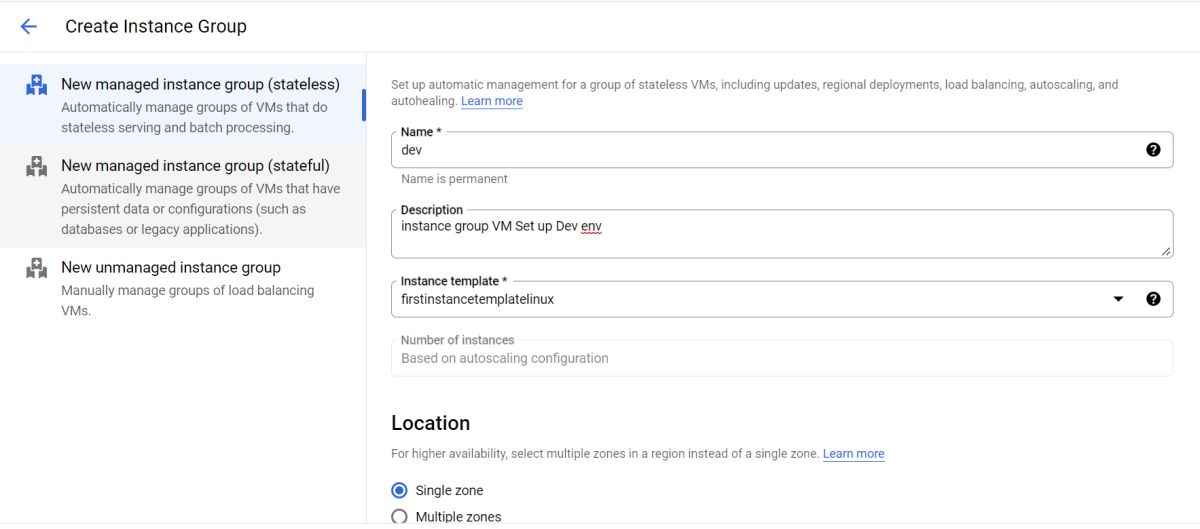The height and width of the screenshot is (529, 1200).
Task: Switch to New unmanaged instance group
Action: coord(171,268)
